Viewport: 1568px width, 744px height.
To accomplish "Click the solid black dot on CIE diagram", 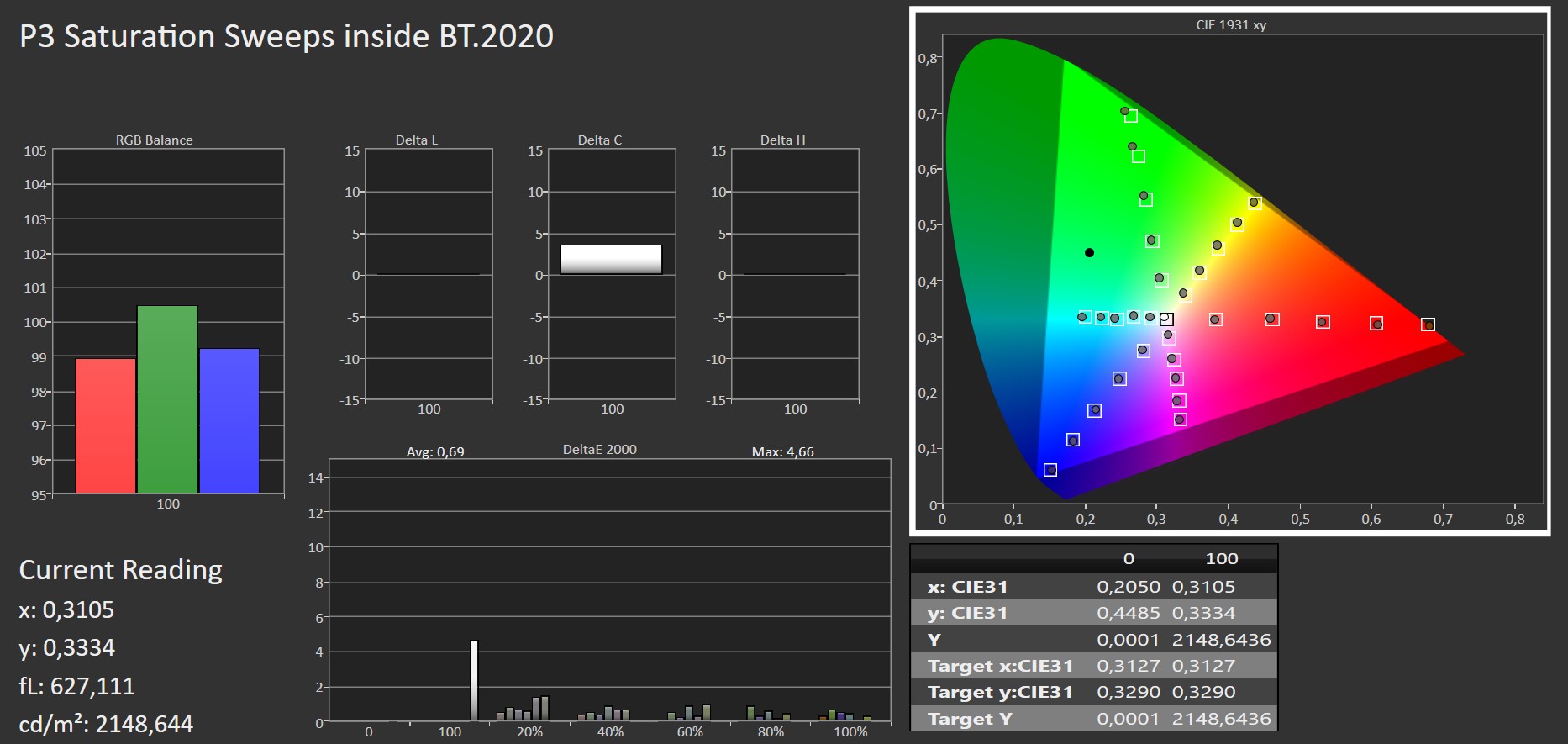I will [x=1089, y=252].
